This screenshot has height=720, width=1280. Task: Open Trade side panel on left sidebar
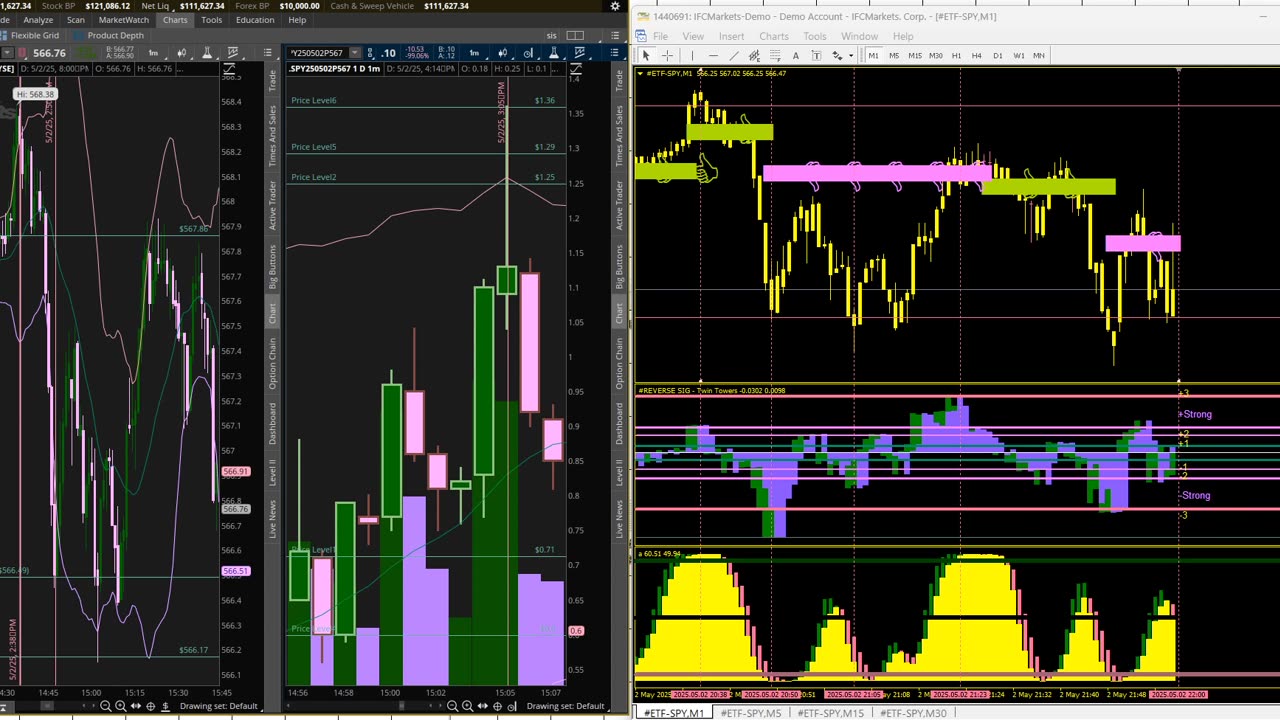click(x=271, y=80)
